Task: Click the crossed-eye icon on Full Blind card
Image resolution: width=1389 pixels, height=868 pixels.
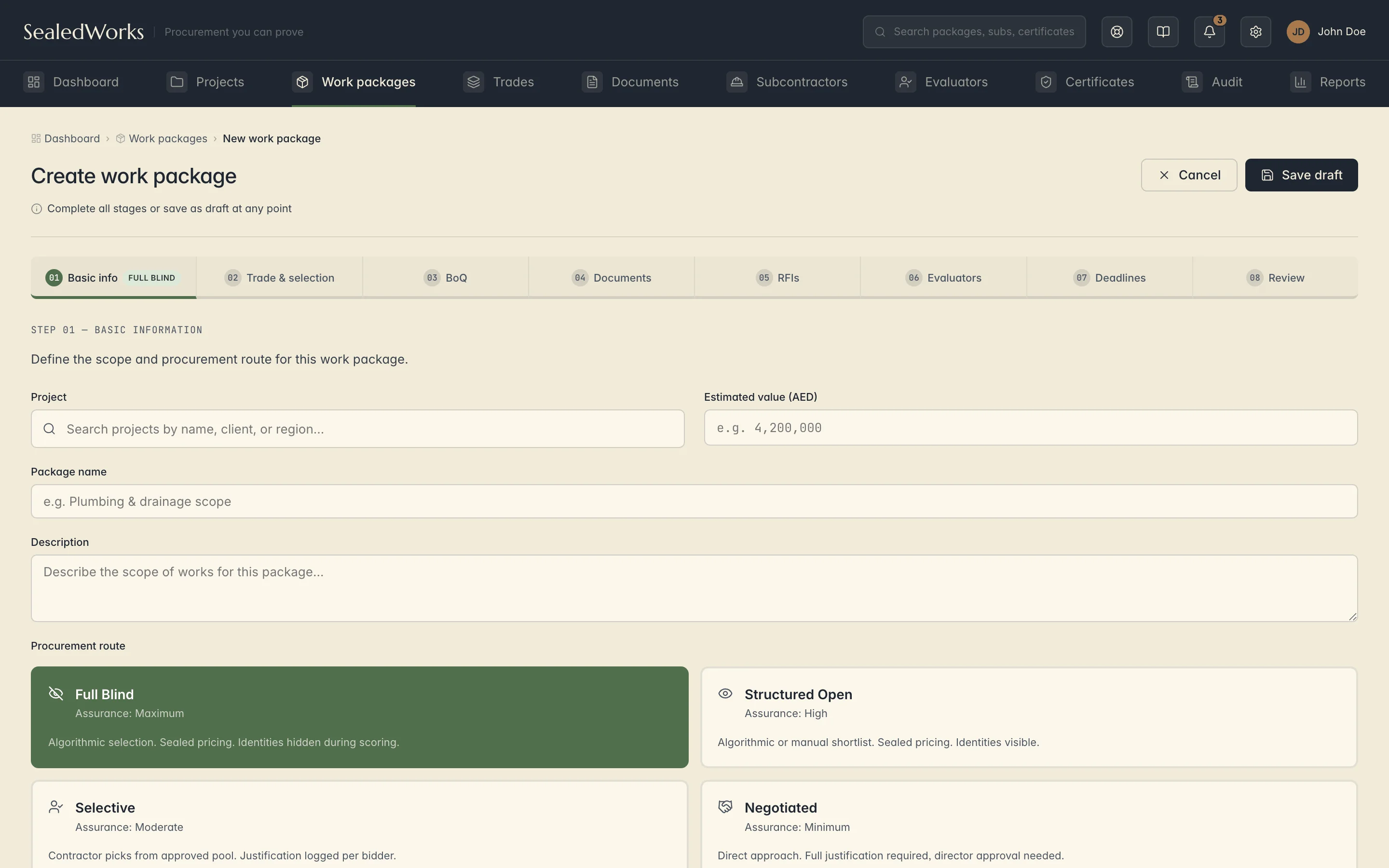Action: click(x=55, y=693)
